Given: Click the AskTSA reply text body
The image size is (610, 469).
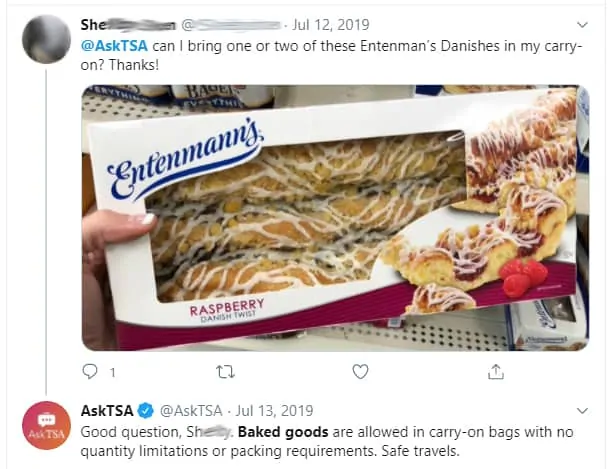Looking at the screenshot, I should click(x=327, y=441).
